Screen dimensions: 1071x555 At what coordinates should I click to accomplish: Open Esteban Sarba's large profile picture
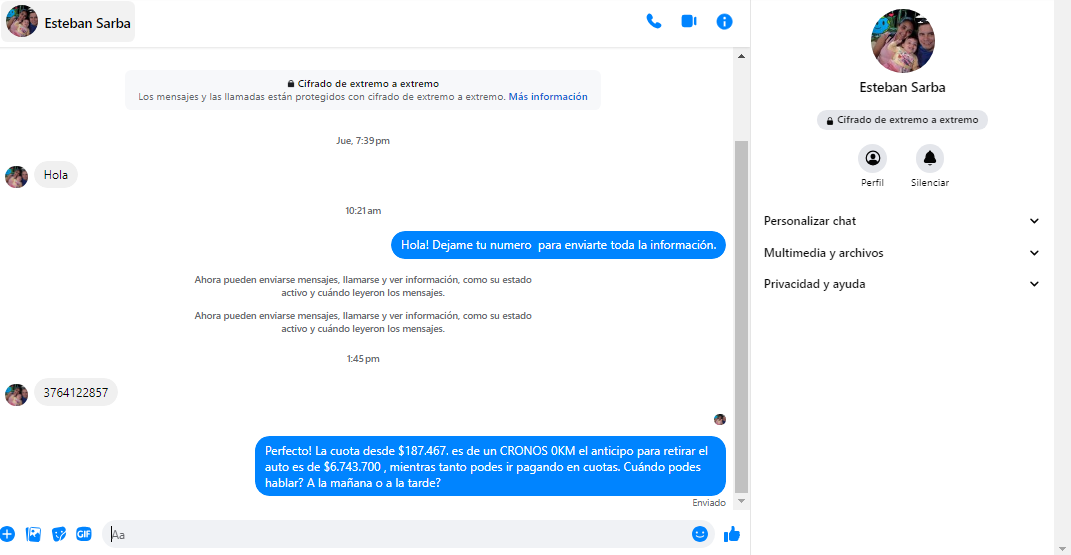click(x=902, y=41)
